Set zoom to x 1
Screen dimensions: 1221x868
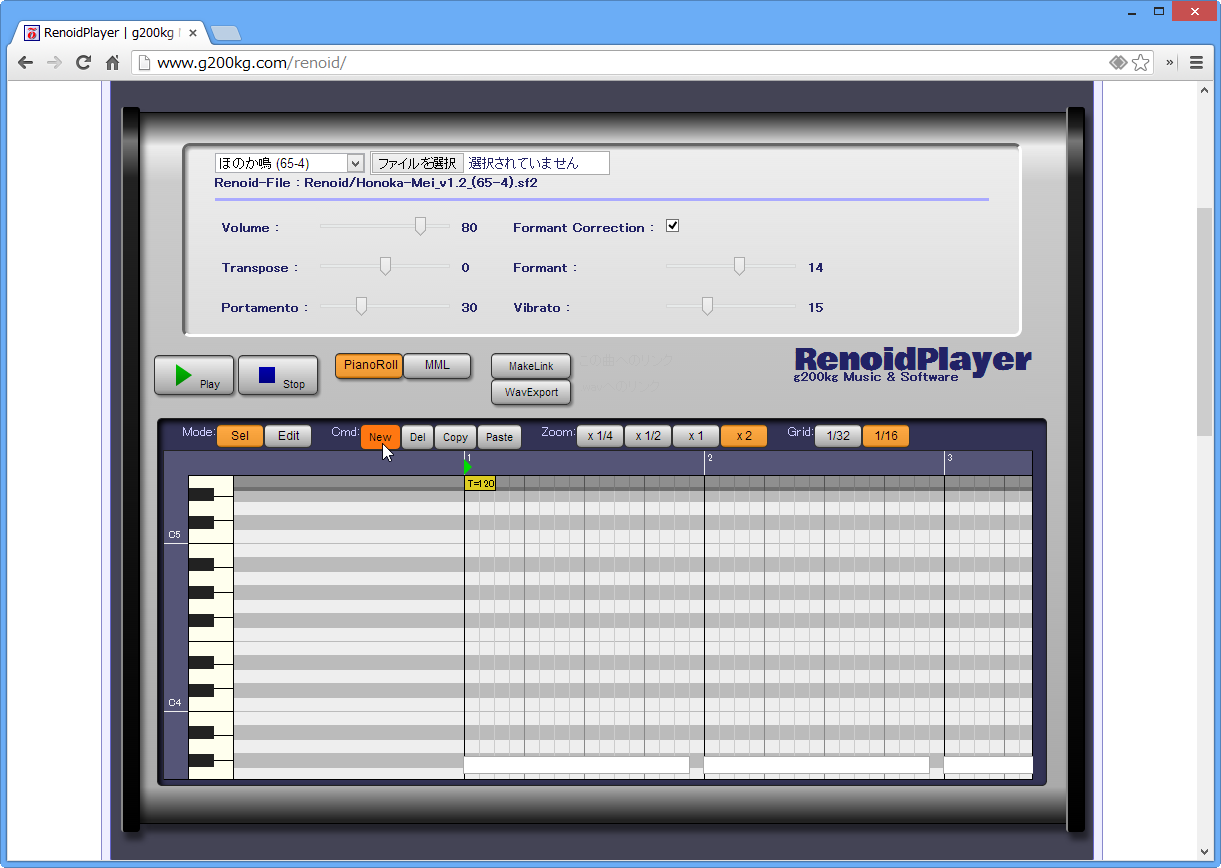696,436
